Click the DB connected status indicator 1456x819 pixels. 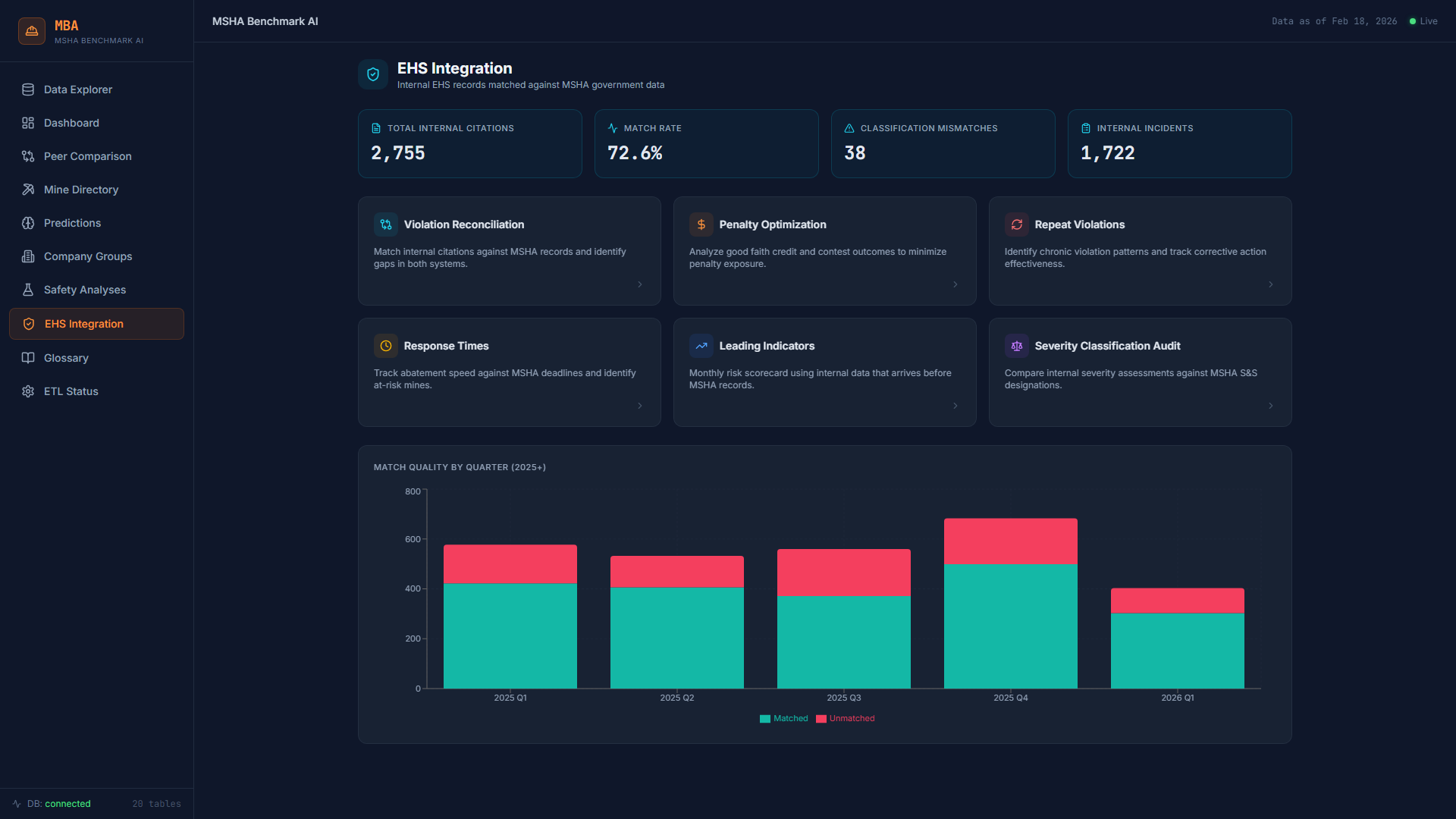(58, 804)
